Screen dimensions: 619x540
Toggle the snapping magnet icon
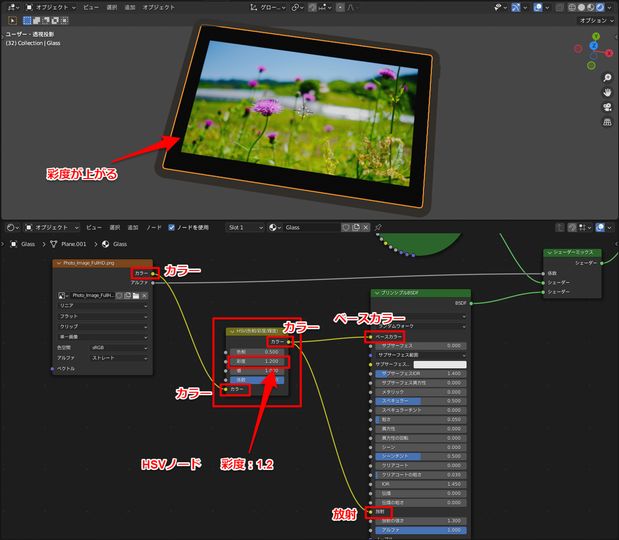(x=312, y=7)
